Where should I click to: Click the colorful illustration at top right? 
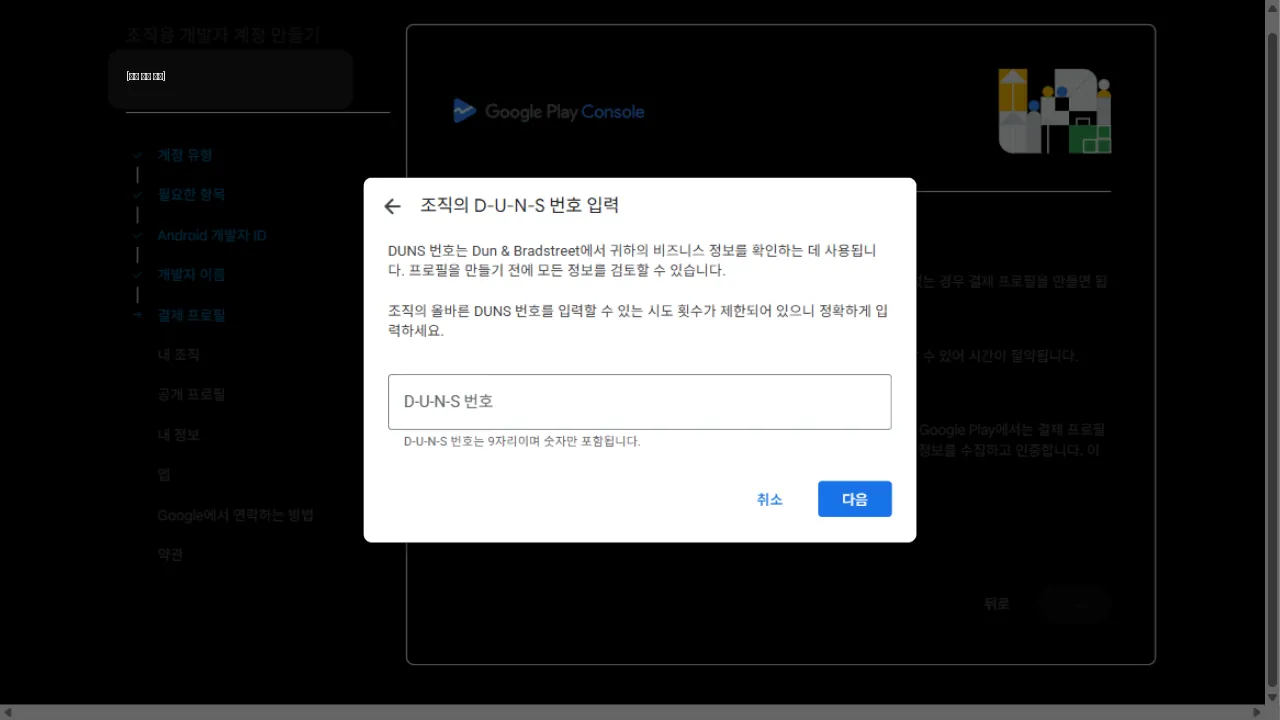pos(1055,111)
